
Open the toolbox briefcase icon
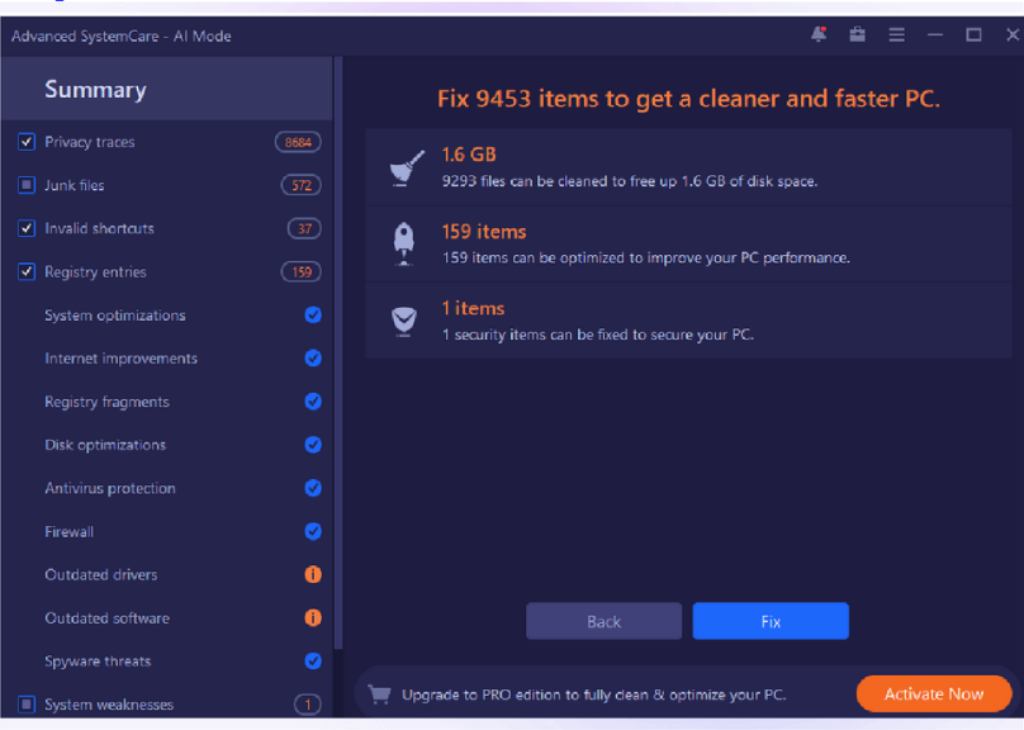tap(857, 34)
